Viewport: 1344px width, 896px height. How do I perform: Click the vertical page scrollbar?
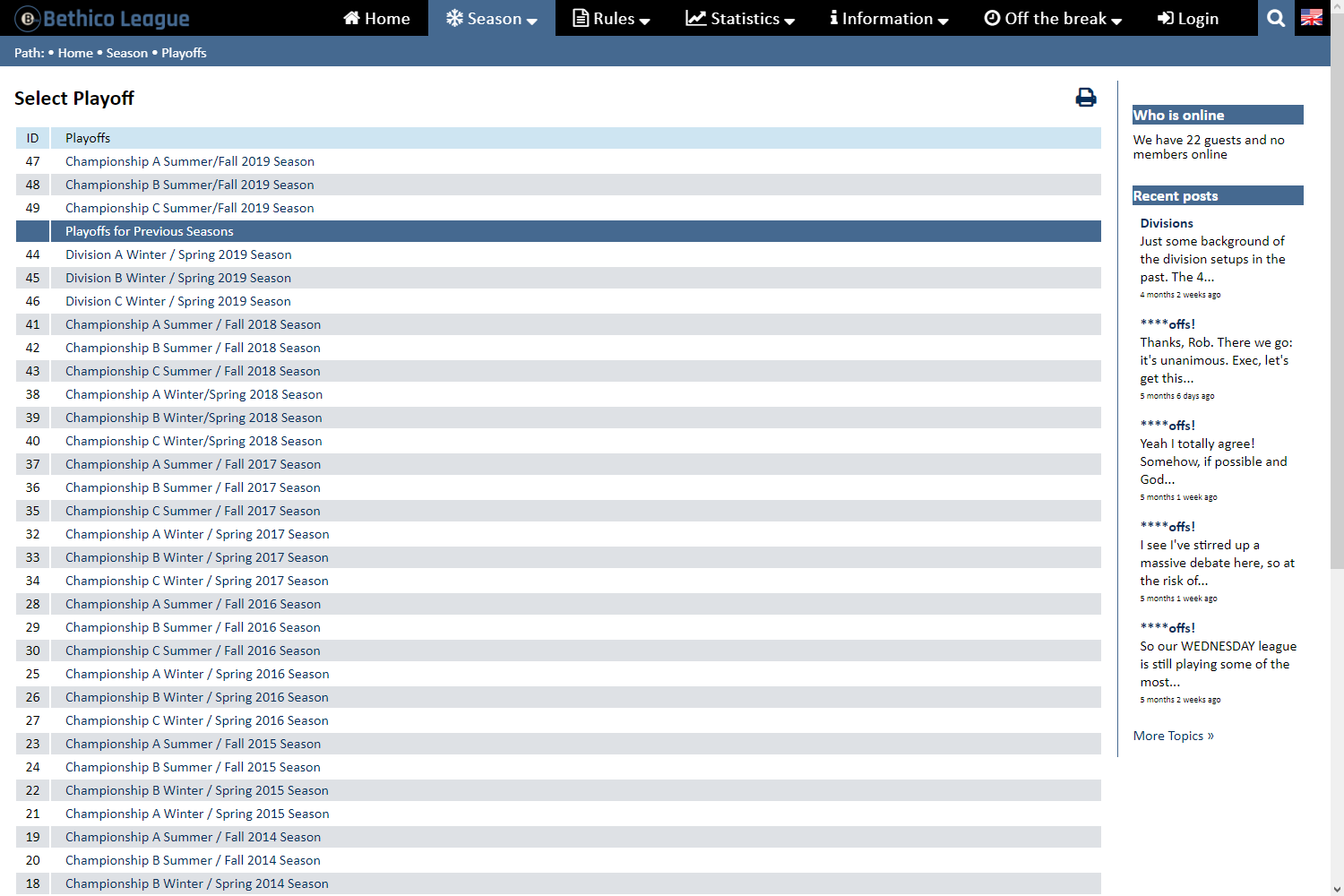(1337, 358)
